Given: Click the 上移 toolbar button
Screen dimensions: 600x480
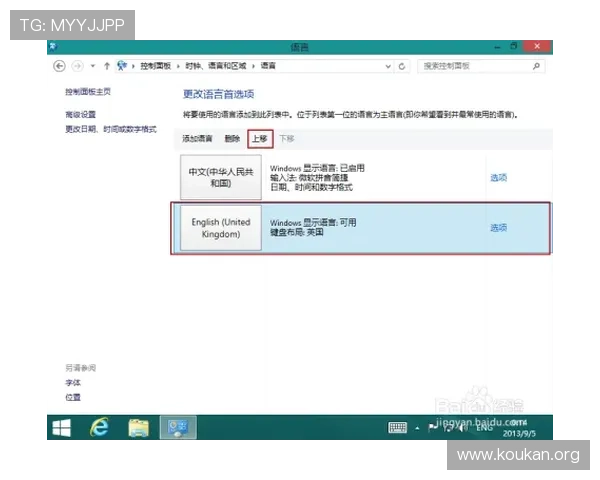Looking at the screenshot, I should coord(260,139).
